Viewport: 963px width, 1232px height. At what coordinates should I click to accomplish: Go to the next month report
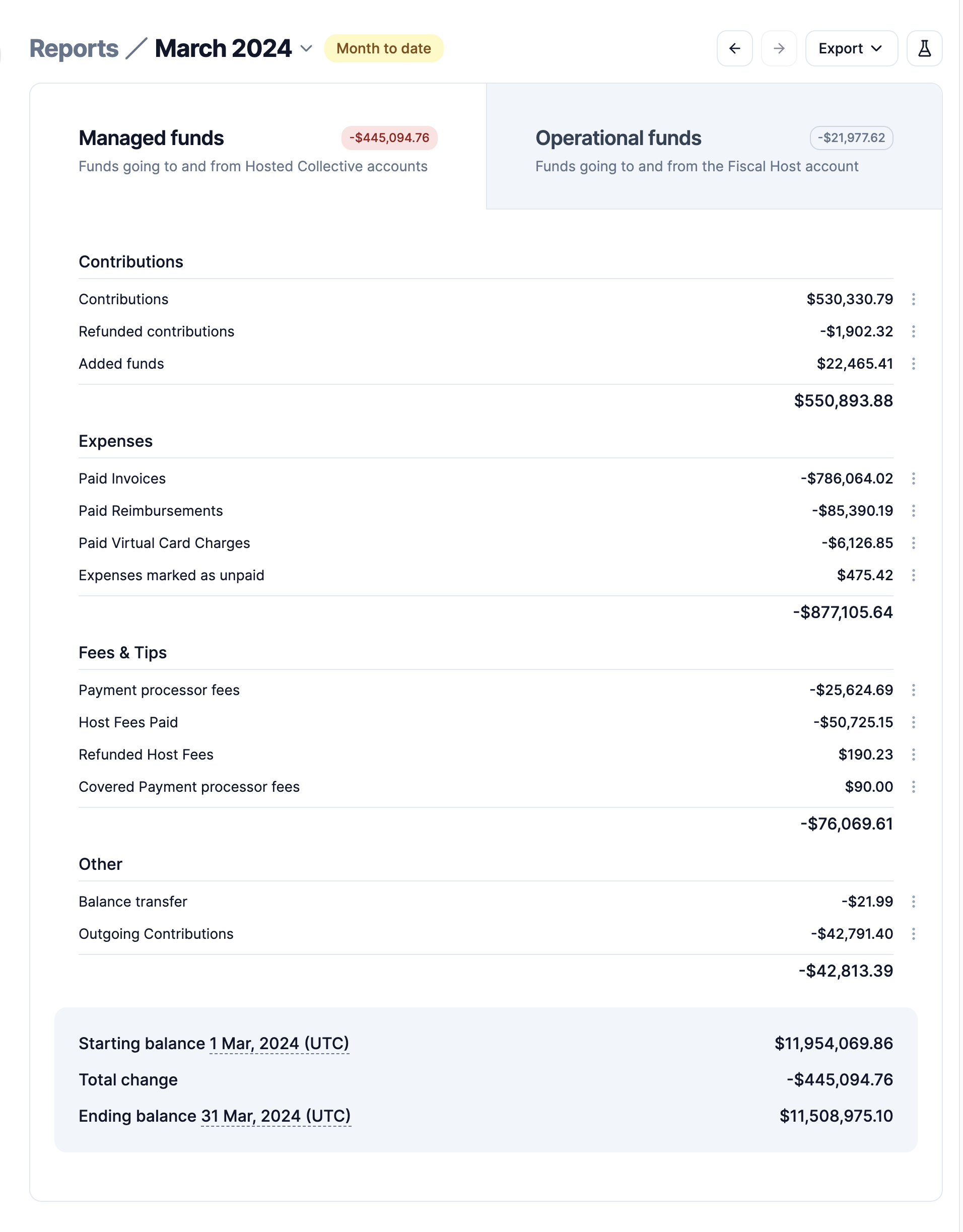pyautogui.click(x=779, y=48)
